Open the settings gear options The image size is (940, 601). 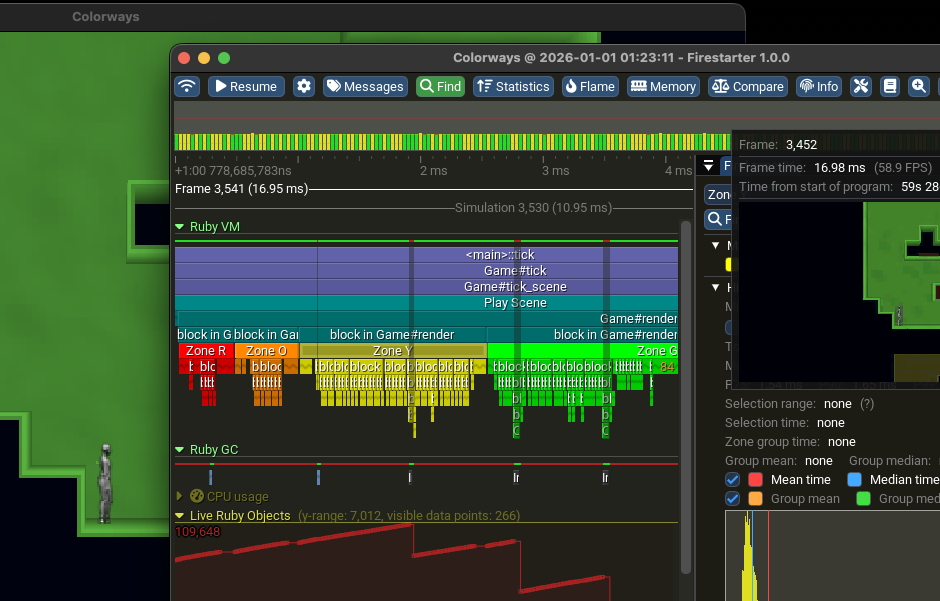(x=304, y=87)
